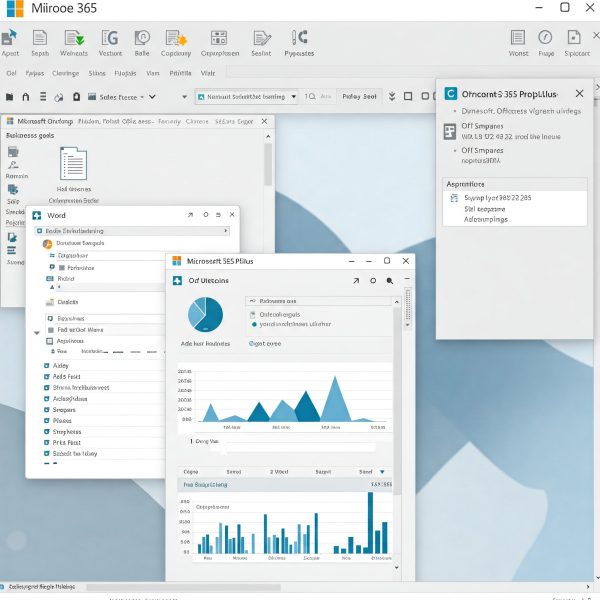Close the Ofrncomt 365 ProplLlus panel
Image resolution: width=600 pixels, height=600 pixels.
[579, 93]
